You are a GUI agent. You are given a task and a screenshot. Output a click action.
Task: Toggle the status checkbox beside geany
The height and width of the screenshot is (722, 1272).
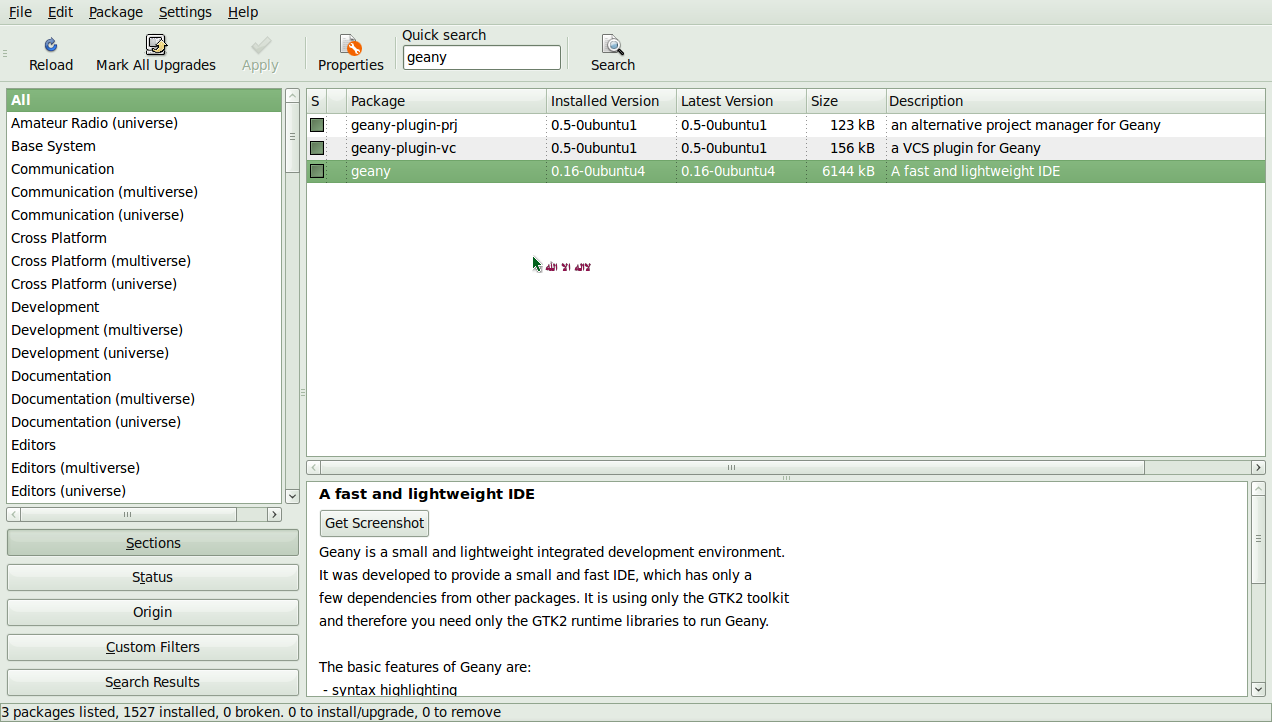point(316,171)
